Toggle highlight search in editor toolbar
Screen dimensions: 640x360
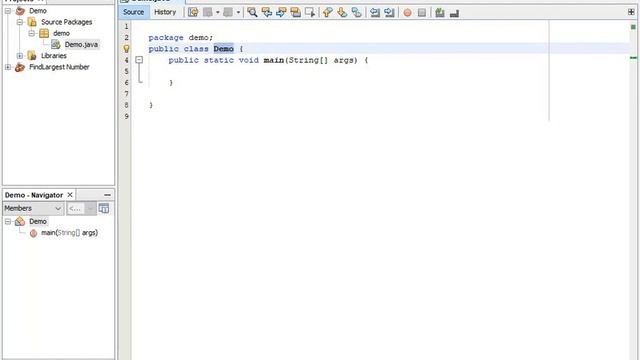click(295, 12)
